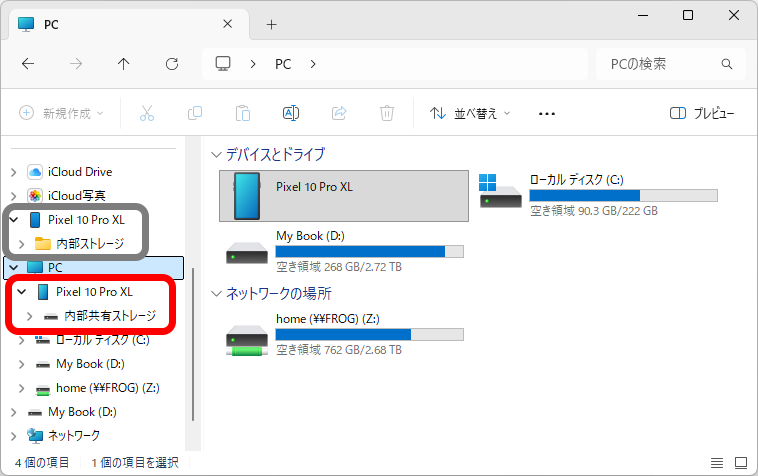This screenshot has height=476, width=758.
Task: Switch to details list view icon
Action: 717,463
